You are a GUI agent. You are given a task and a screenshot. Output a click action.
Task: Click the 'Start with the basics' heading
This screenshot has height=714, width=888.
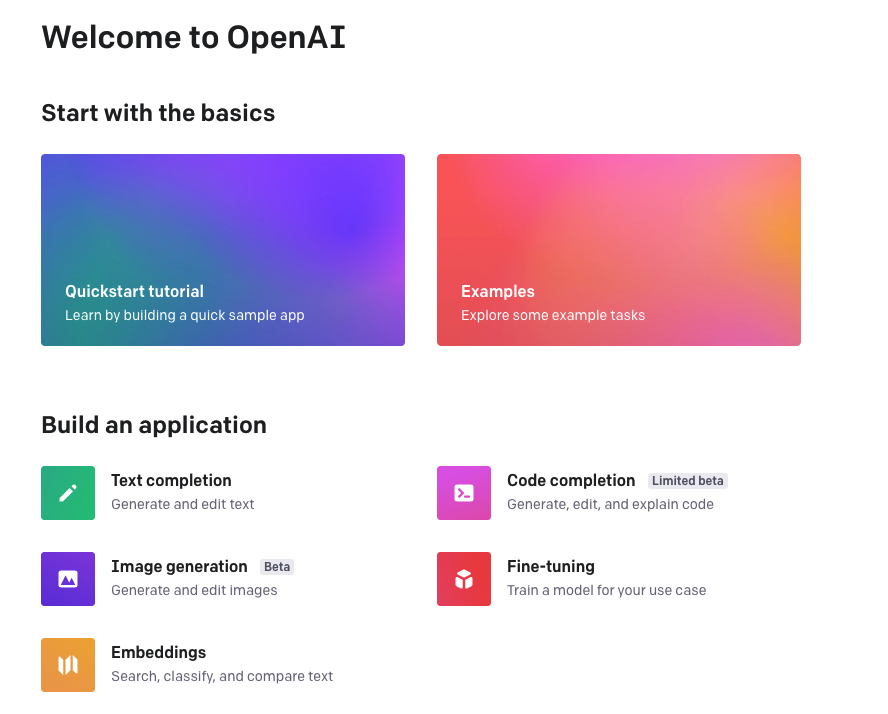point(158,113)
